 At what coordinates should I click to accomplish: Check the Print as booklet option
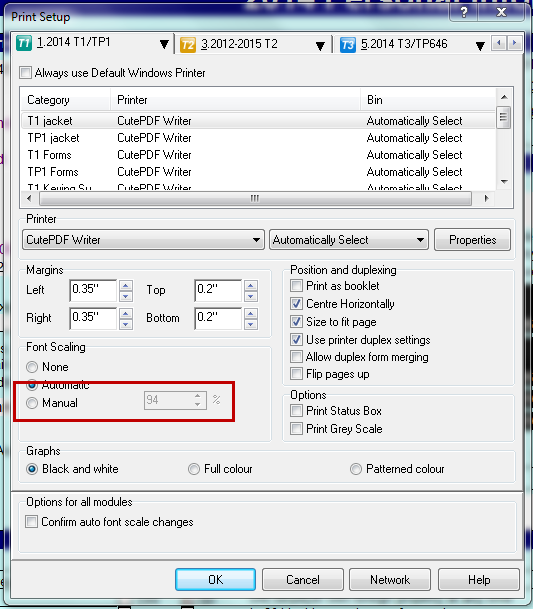click(296, 286)
